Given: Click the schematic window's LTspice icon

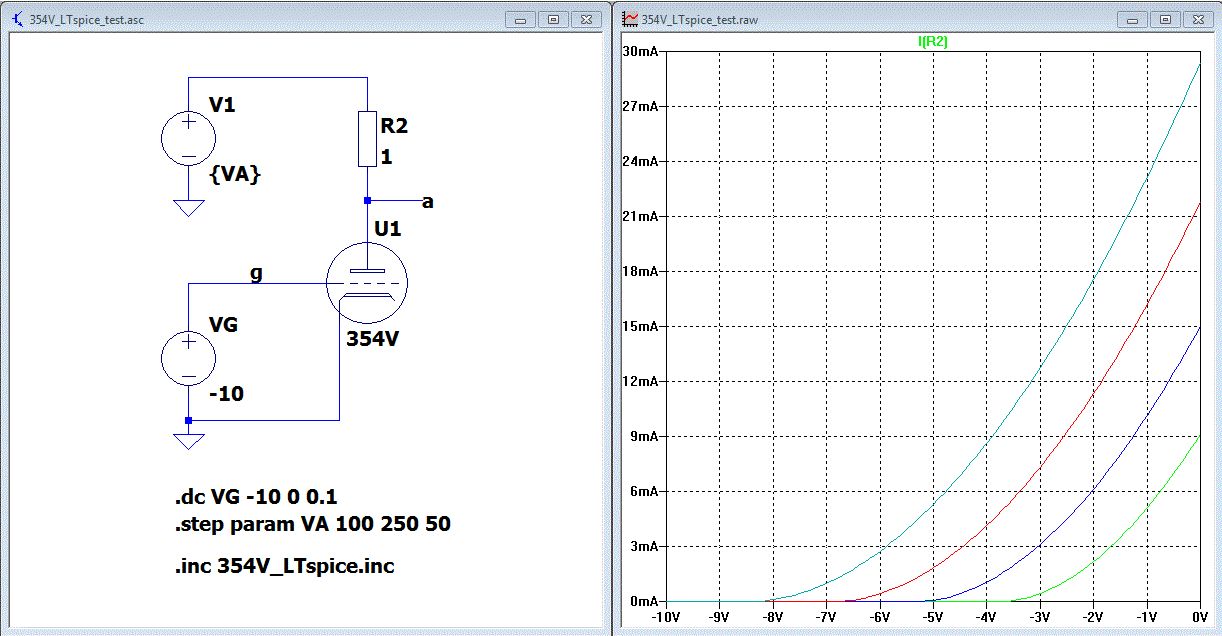Looking at the screenshot, I should tap(17, 19).
